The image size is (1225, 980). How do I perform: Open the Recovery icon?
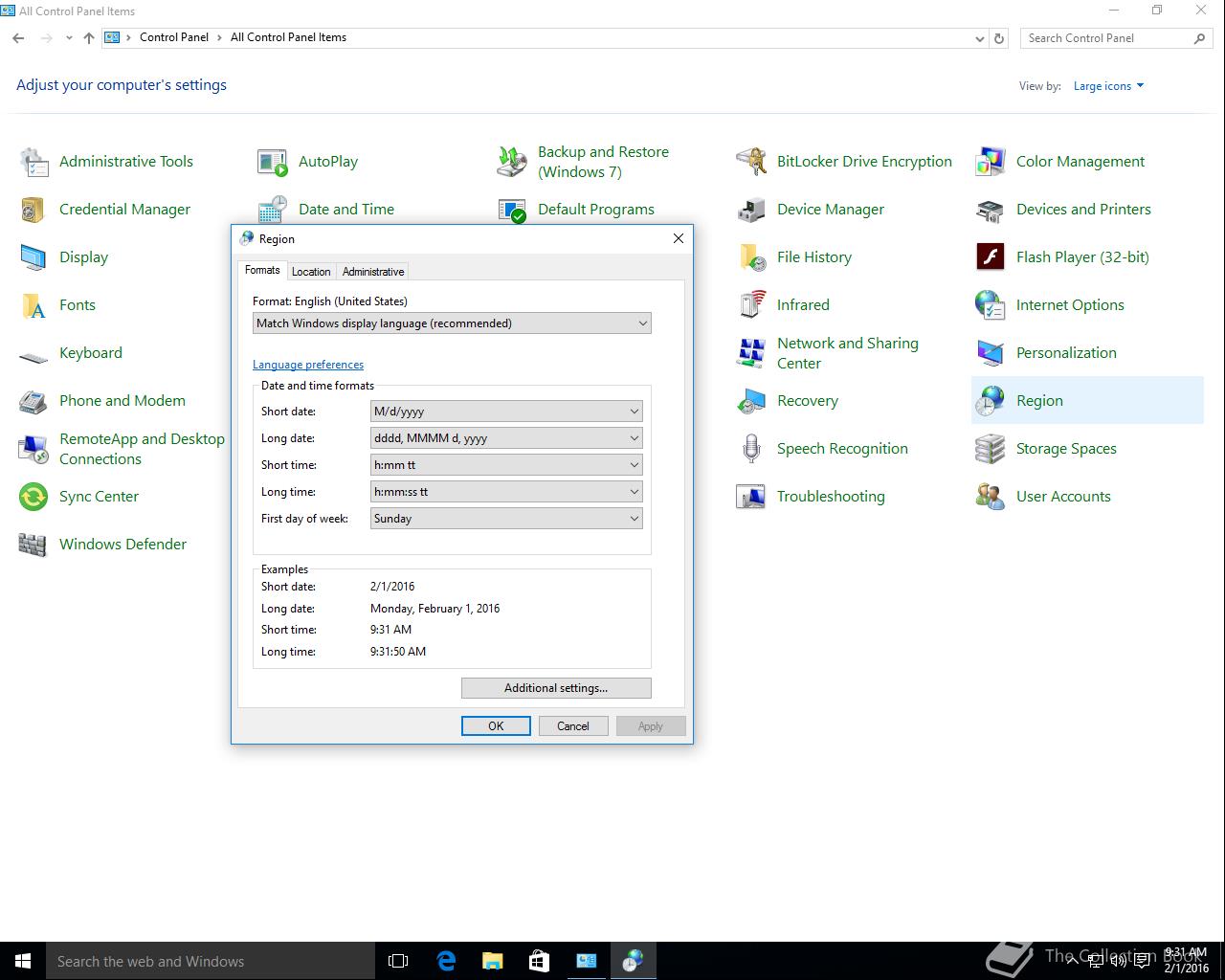click(x=751, y=401)
